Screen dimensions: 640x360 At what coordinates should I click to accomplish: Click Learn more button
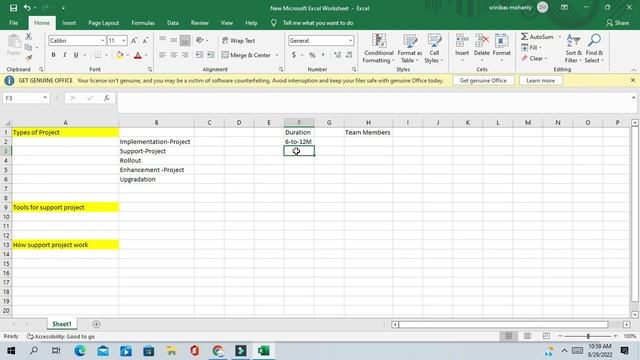click(540, 80)
